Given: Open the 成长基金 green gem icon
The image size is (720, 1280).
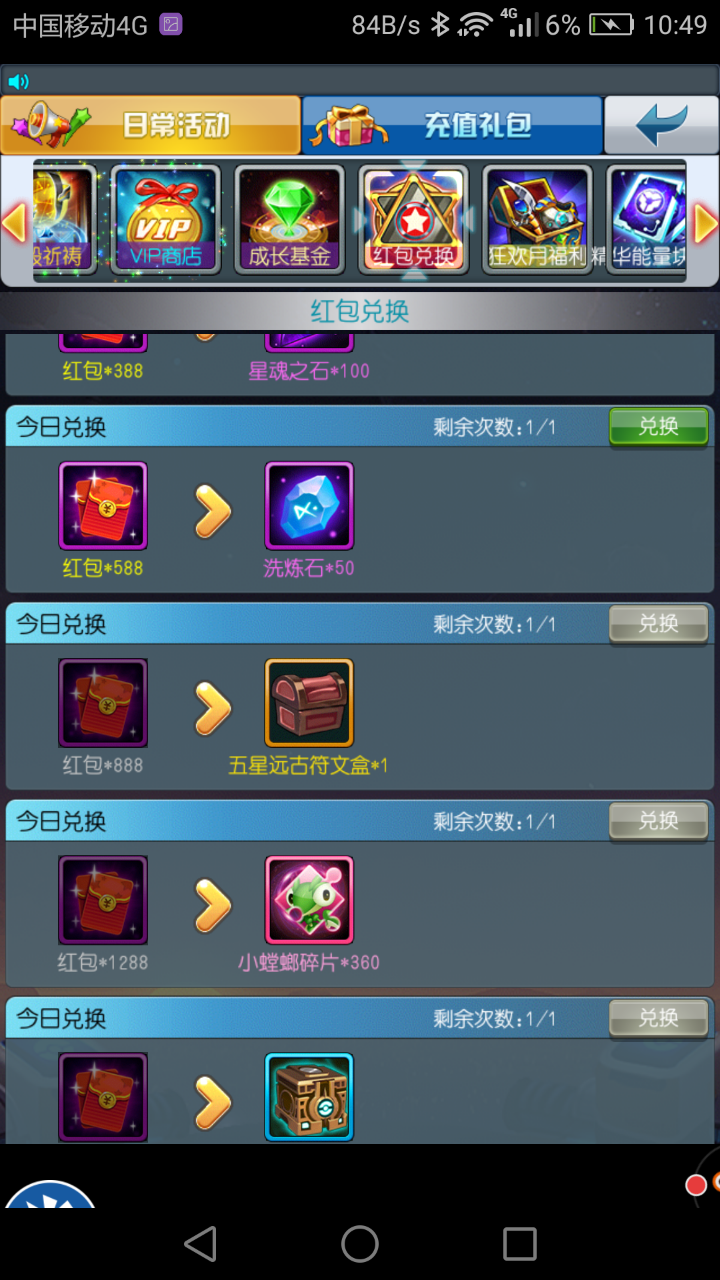Looking at the screenshot, I should tap(290, 218).
